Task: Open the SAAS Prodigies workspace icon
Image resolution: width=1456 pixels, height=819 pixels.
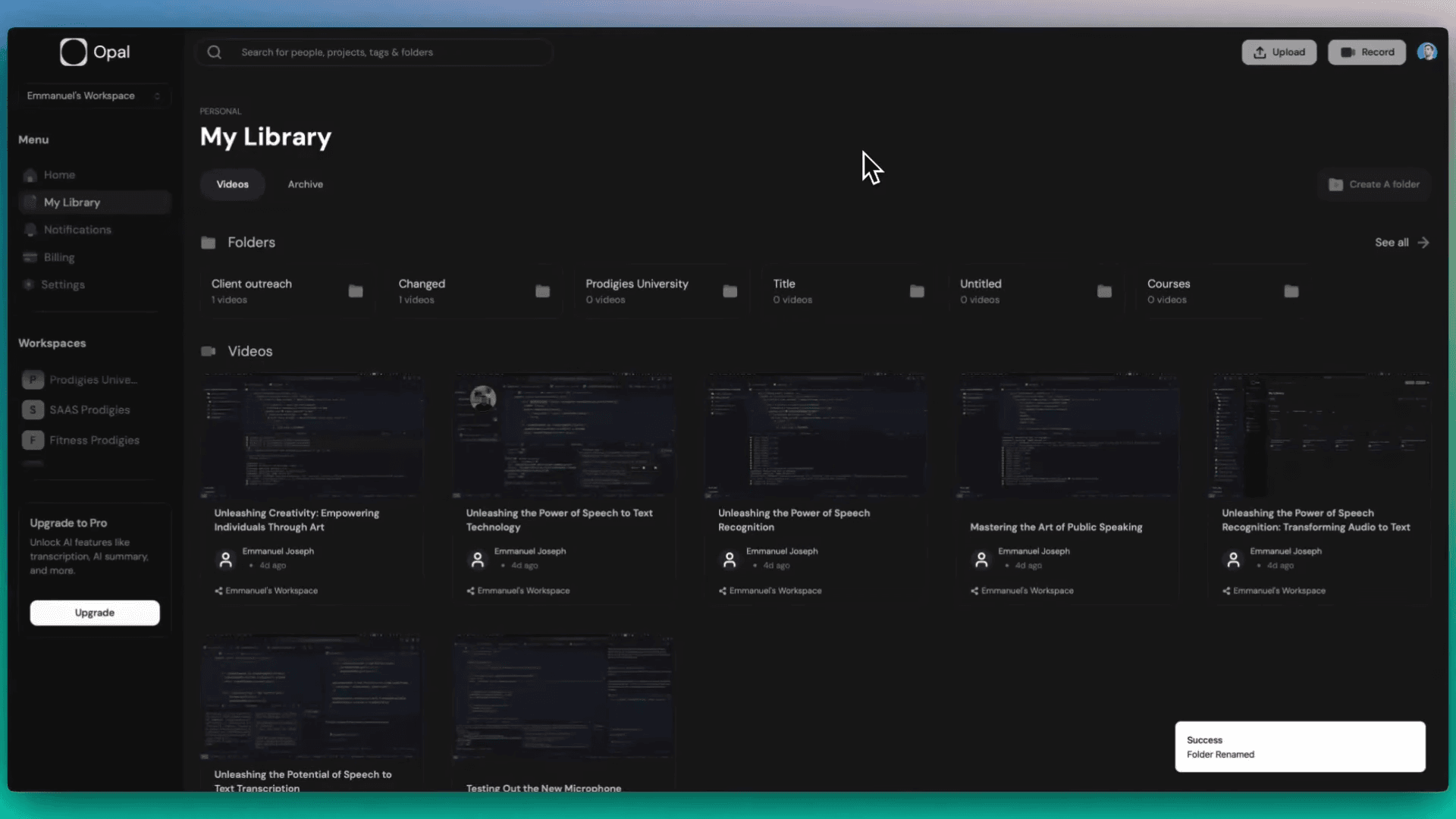Action: pyautogui.click(x=33, y=409)
